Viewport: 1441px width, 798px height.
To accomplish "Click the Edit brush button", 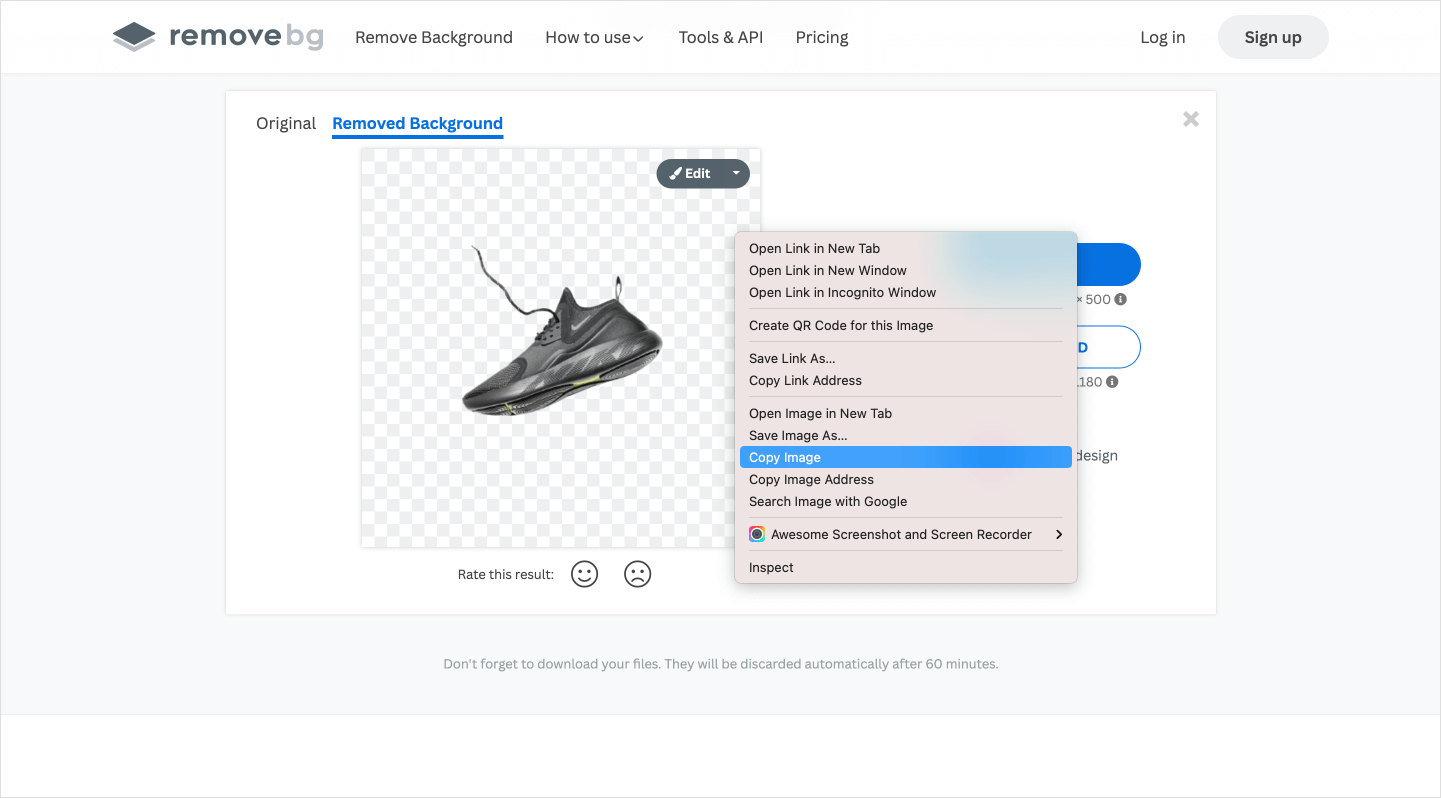I will (690, 173).
